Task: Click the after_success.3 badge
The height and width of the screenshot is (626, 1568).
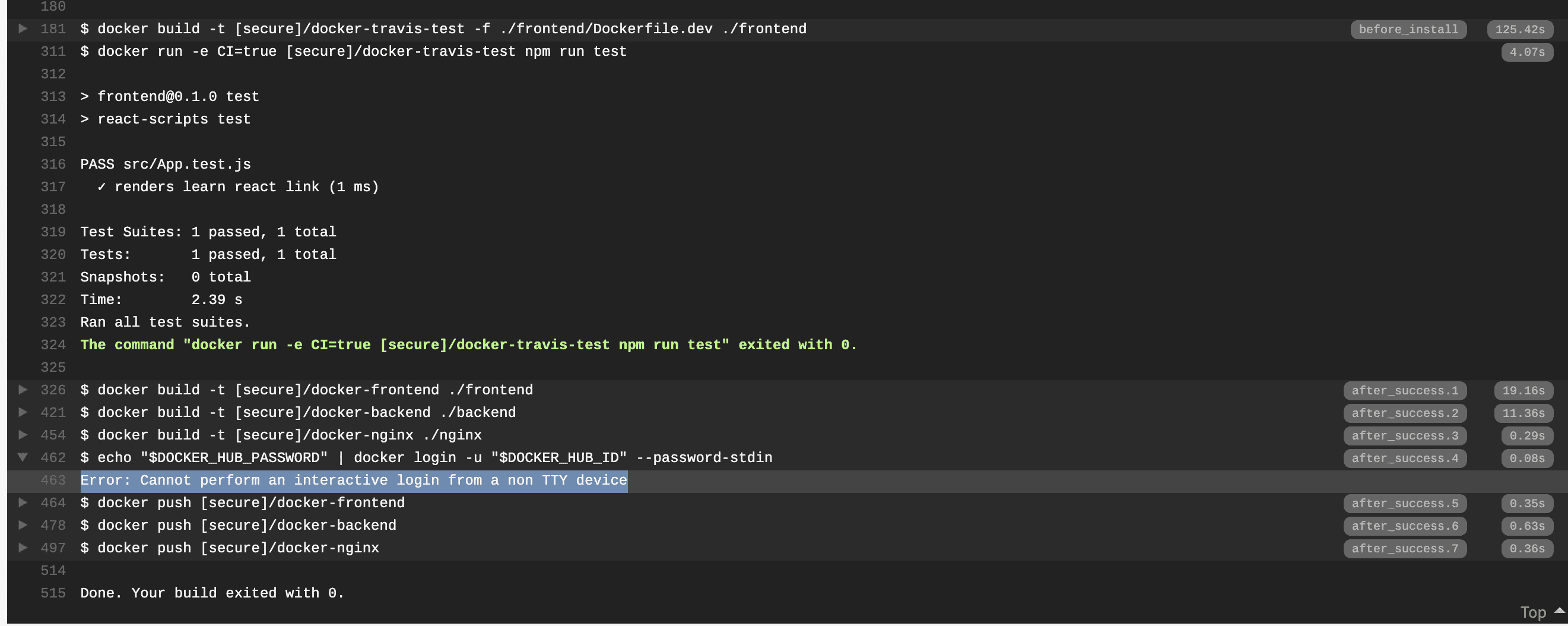Action: coord(1404,435)
